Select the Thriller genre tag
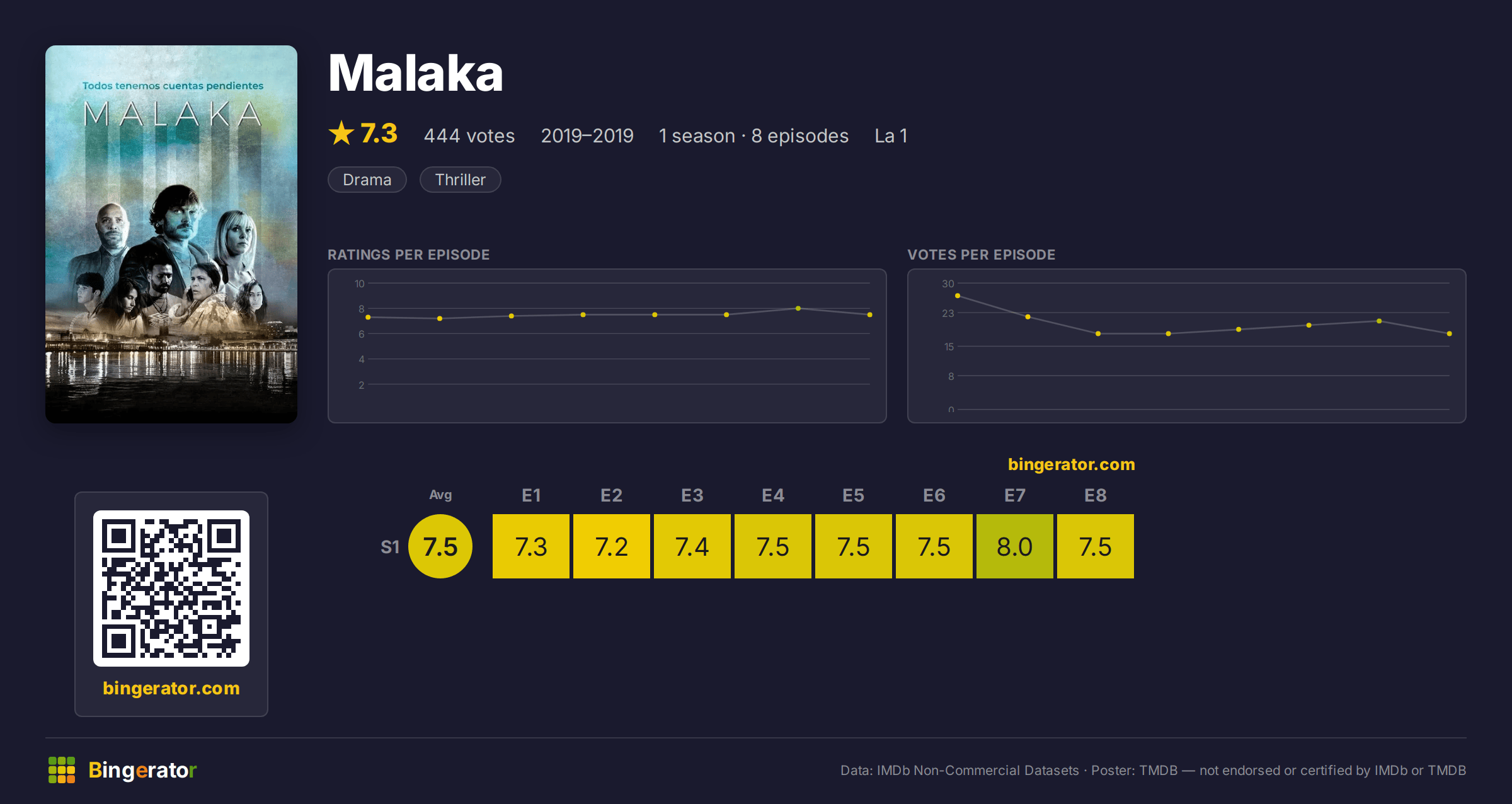 coord(461,180)
